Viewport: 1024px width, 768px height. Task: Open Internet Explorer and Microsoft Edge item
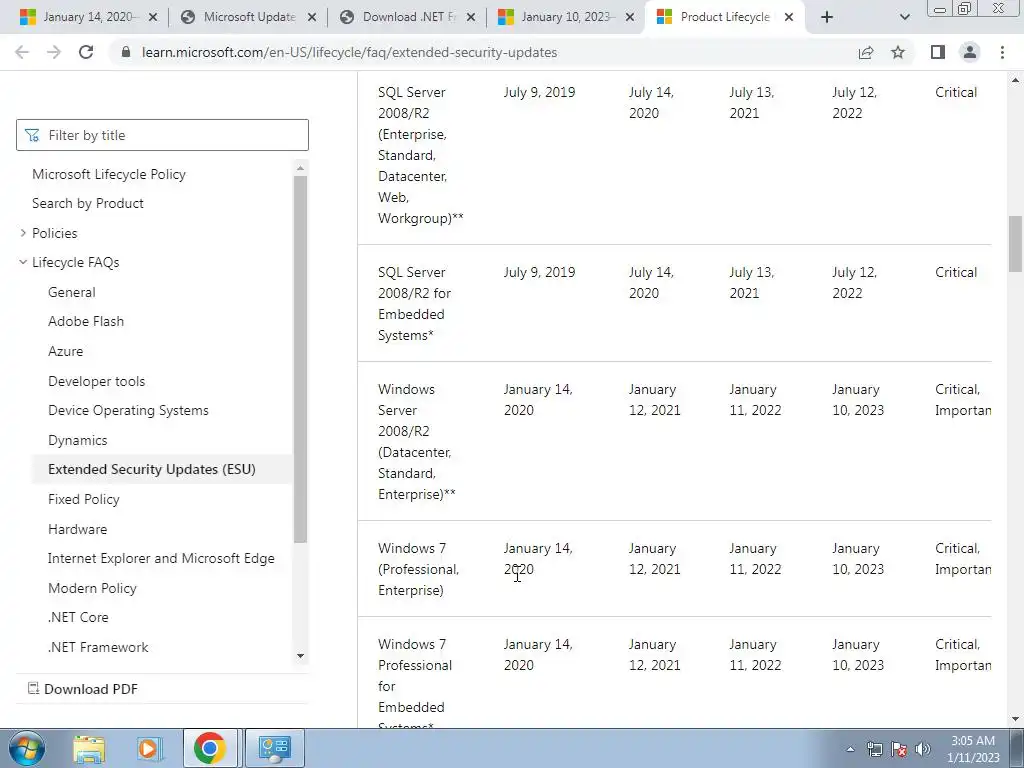pyautogui.click(x=161, y=558)
